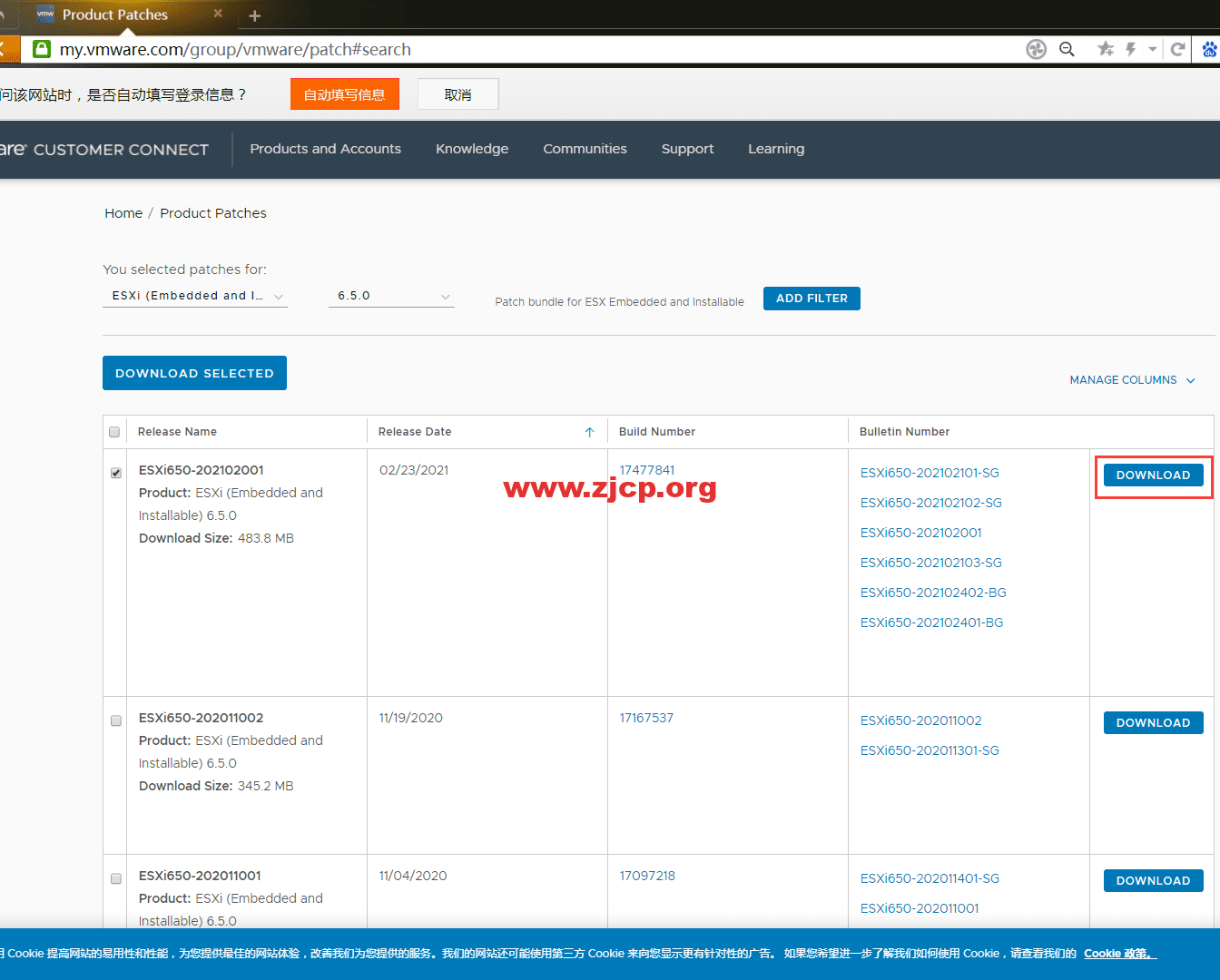Open bulletin ESXi650-202011301-SG

coord(930,750)
